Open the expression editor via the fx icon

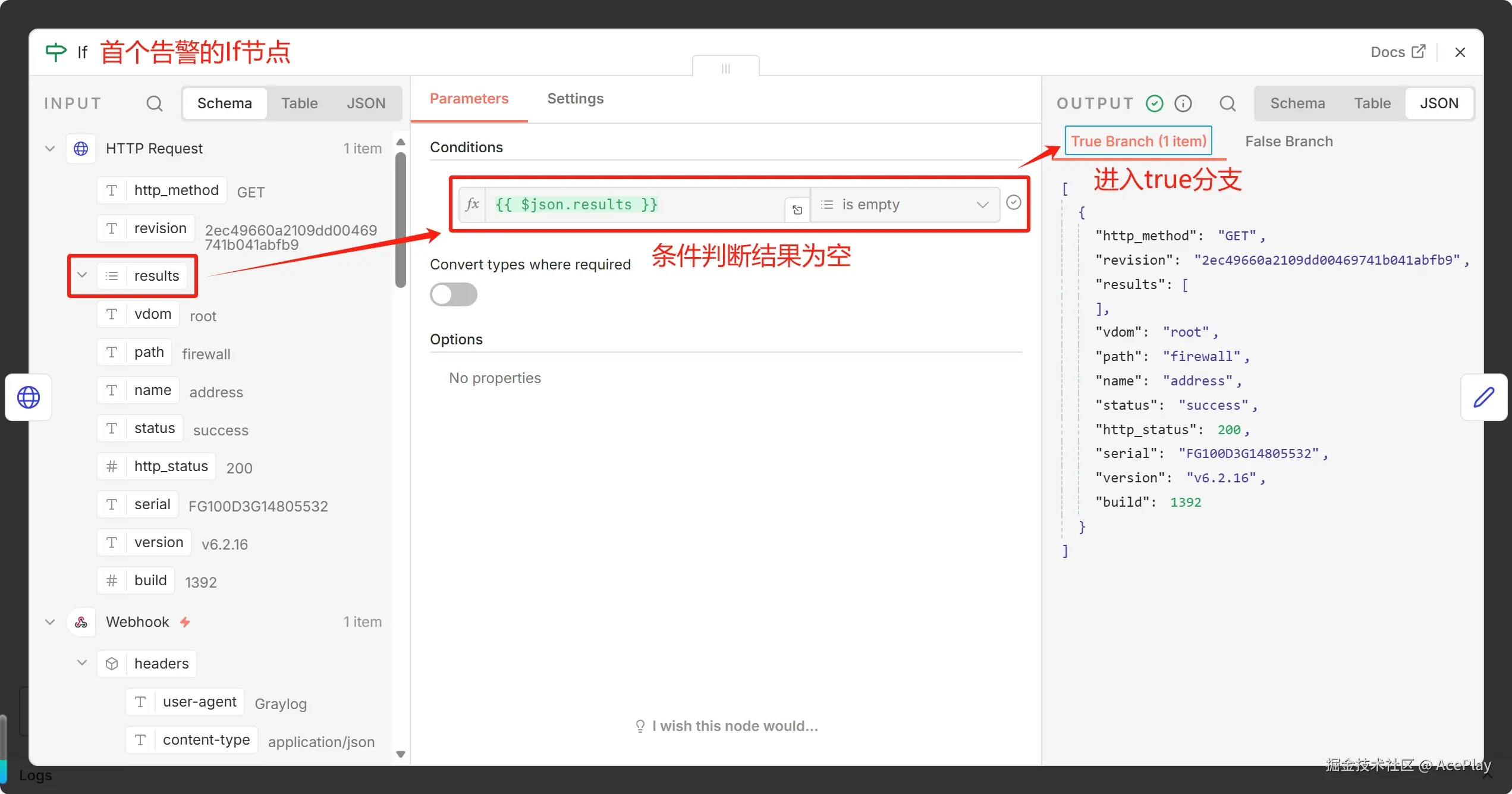pos(473,204)
